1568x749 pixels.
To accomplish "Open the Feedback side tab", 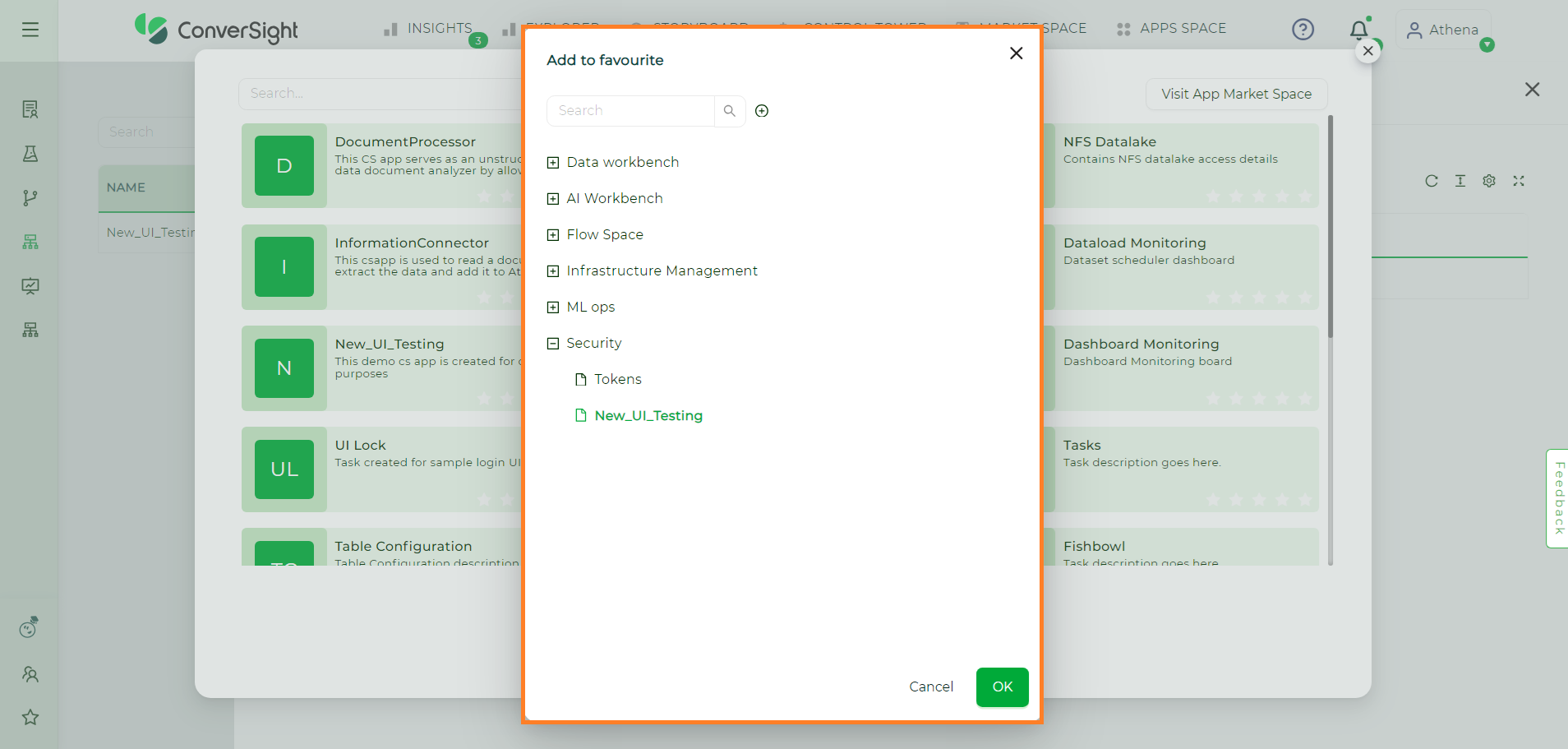I will (x=1557, y=498).
